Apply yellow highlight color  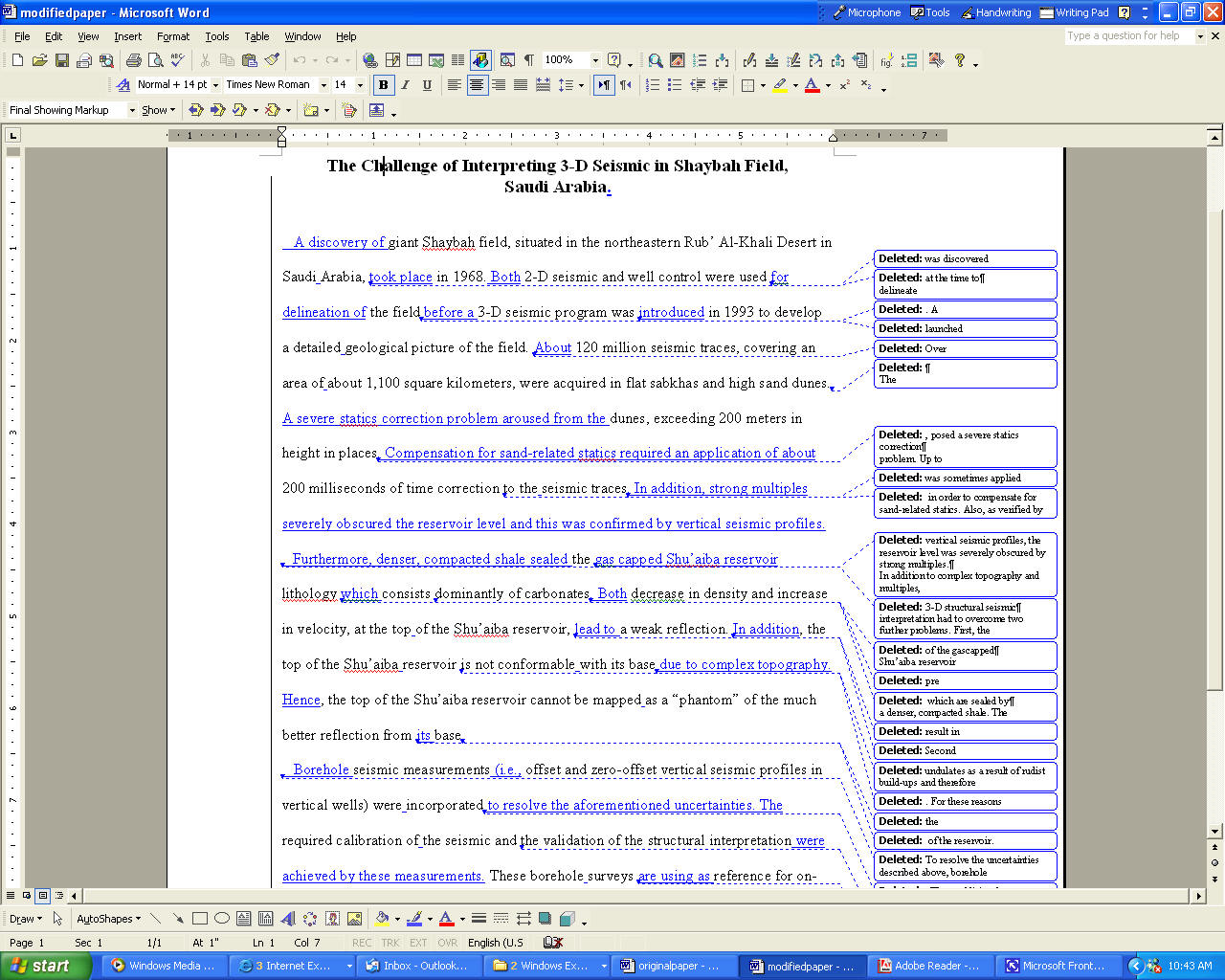coord(780,85)
